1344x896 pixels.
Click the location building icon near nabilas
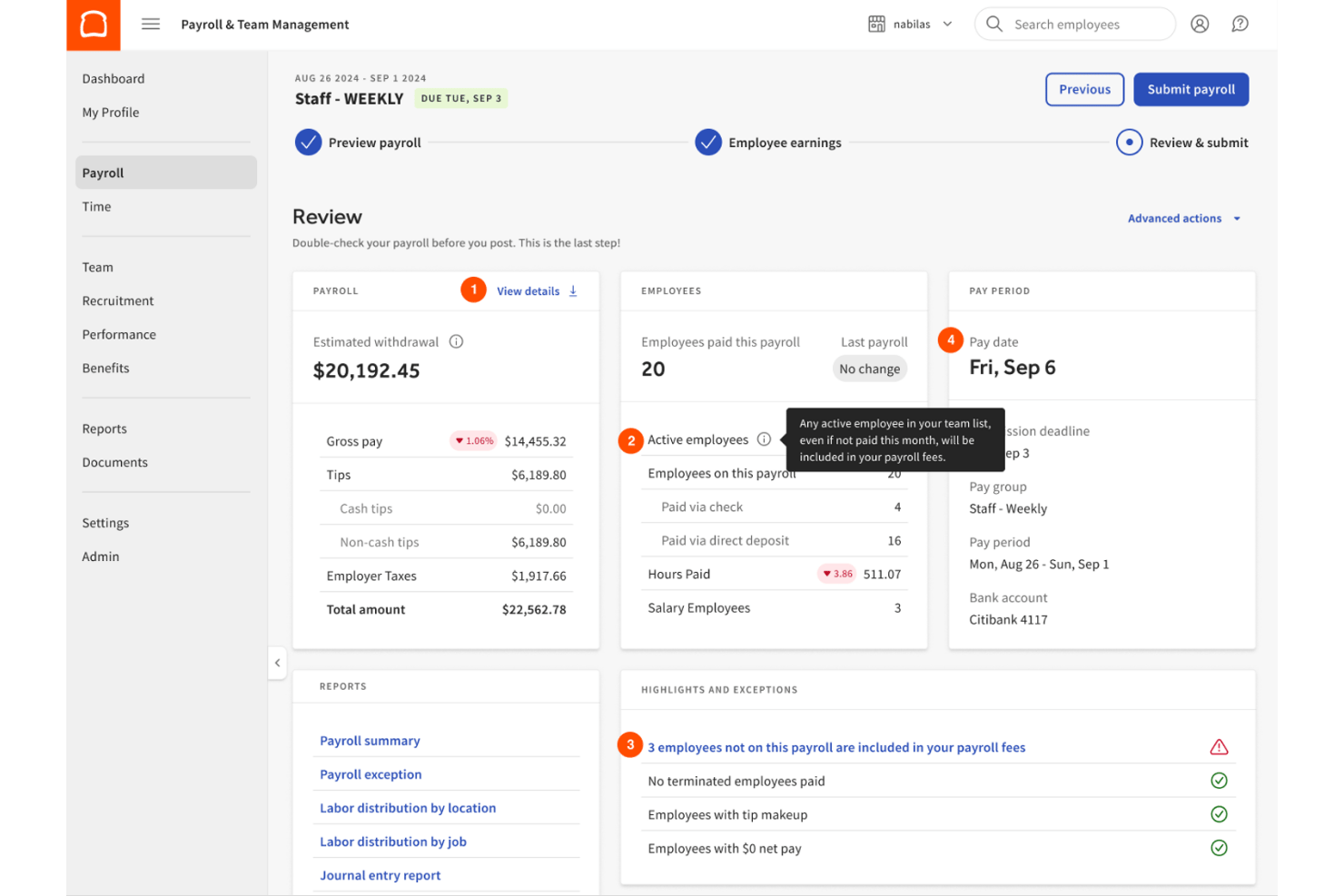(876, 25)
